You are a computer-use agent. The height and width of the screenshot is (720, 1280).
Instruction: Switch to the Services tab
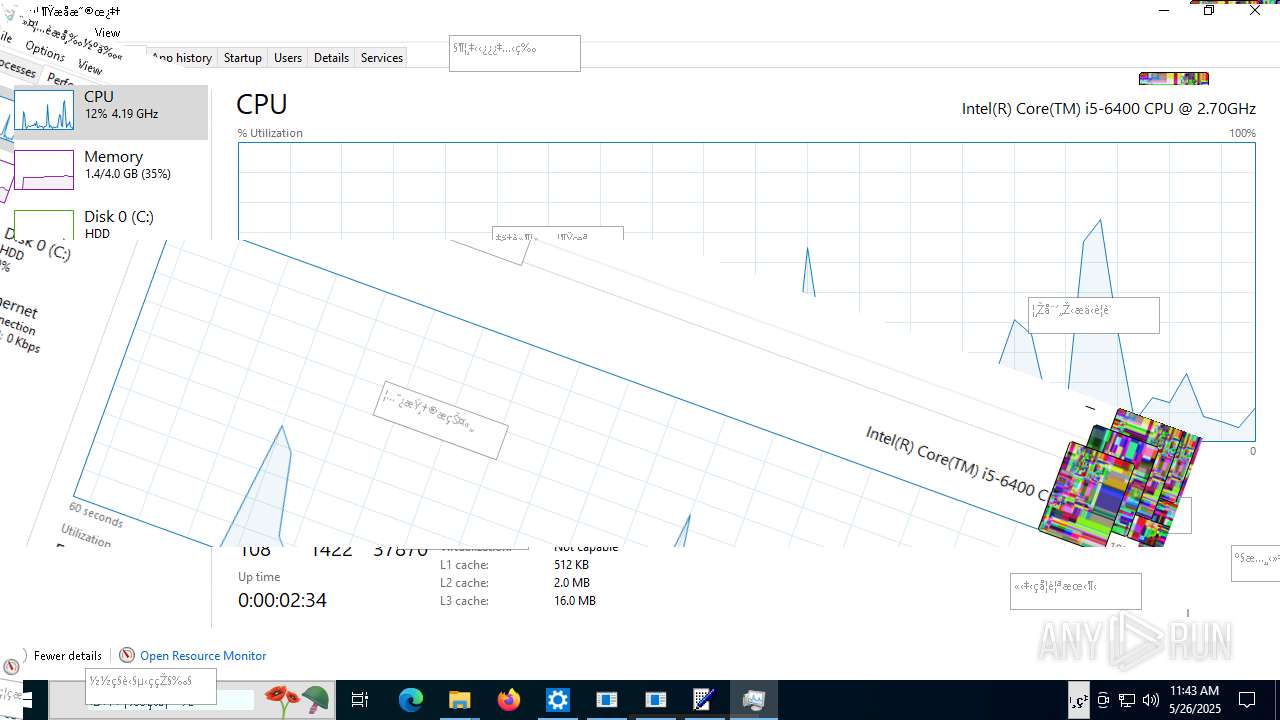[382, 58]
